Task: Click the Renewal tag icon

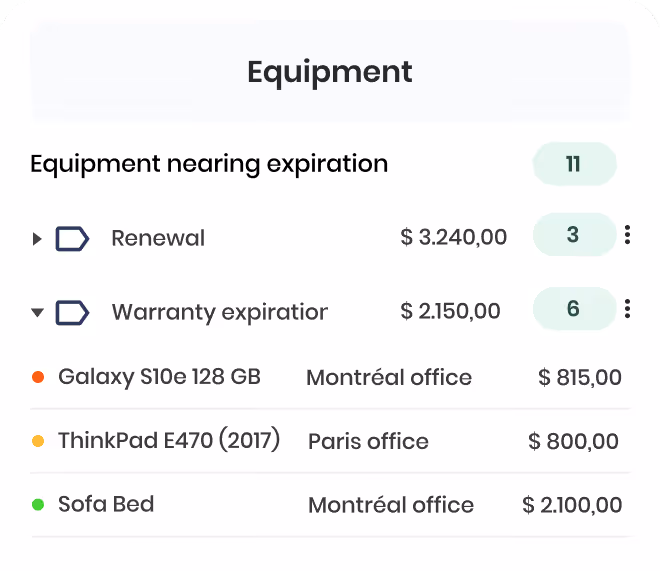Action: click(x=72, y=239)
